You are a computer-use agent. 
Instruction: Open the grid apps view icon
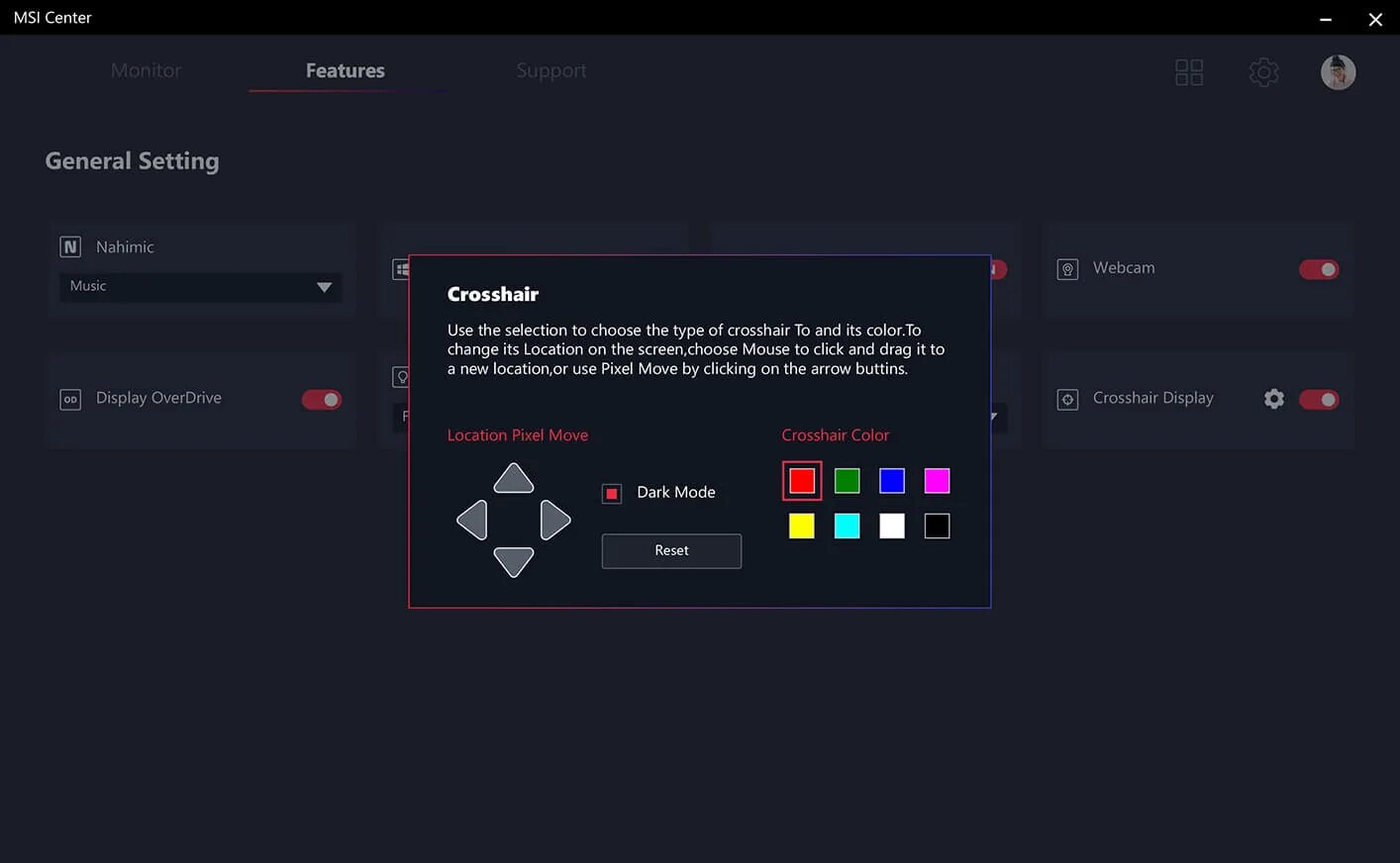pos(1189,72)
